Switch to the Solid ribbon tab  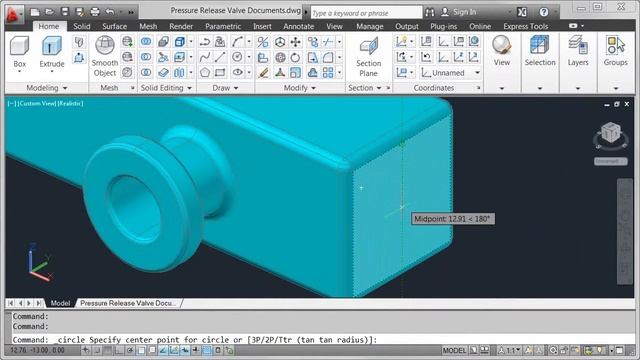[82, 26]
